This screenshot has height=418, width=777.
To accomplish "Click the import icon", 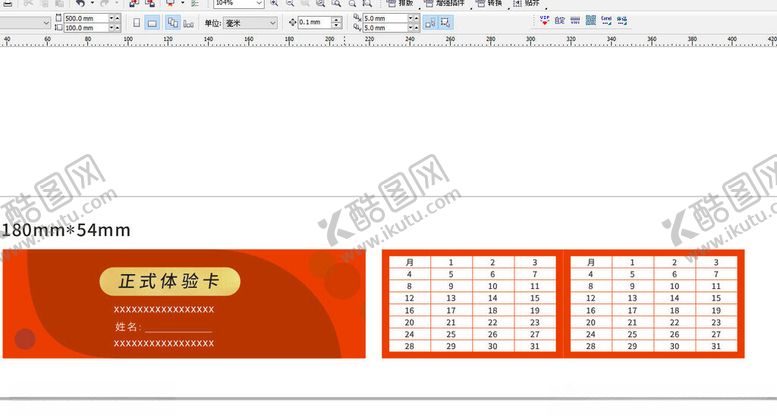I will click(134, 3).
